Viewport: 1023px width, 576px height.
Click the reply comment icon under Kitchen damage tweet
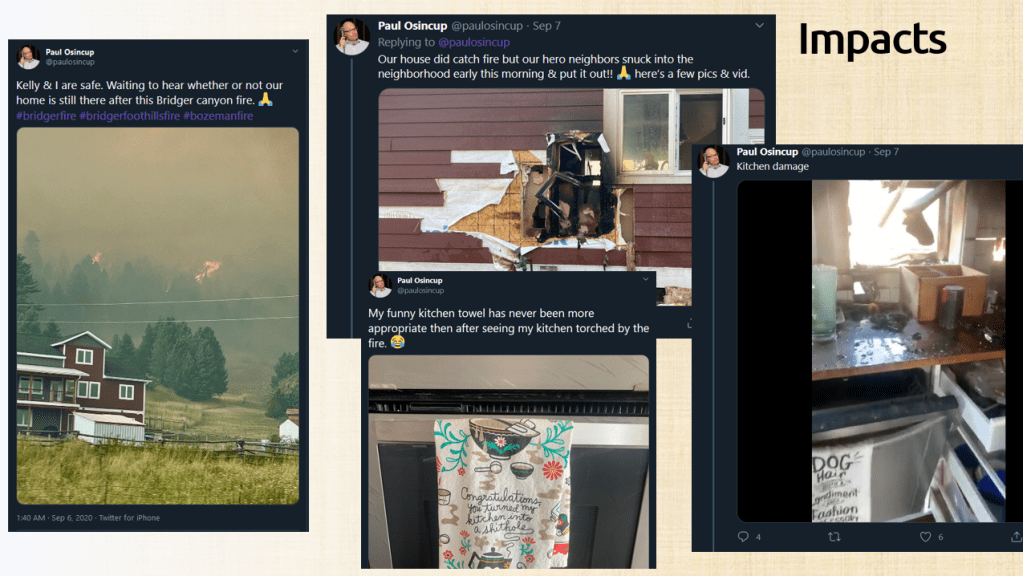[x=742, y=536]
